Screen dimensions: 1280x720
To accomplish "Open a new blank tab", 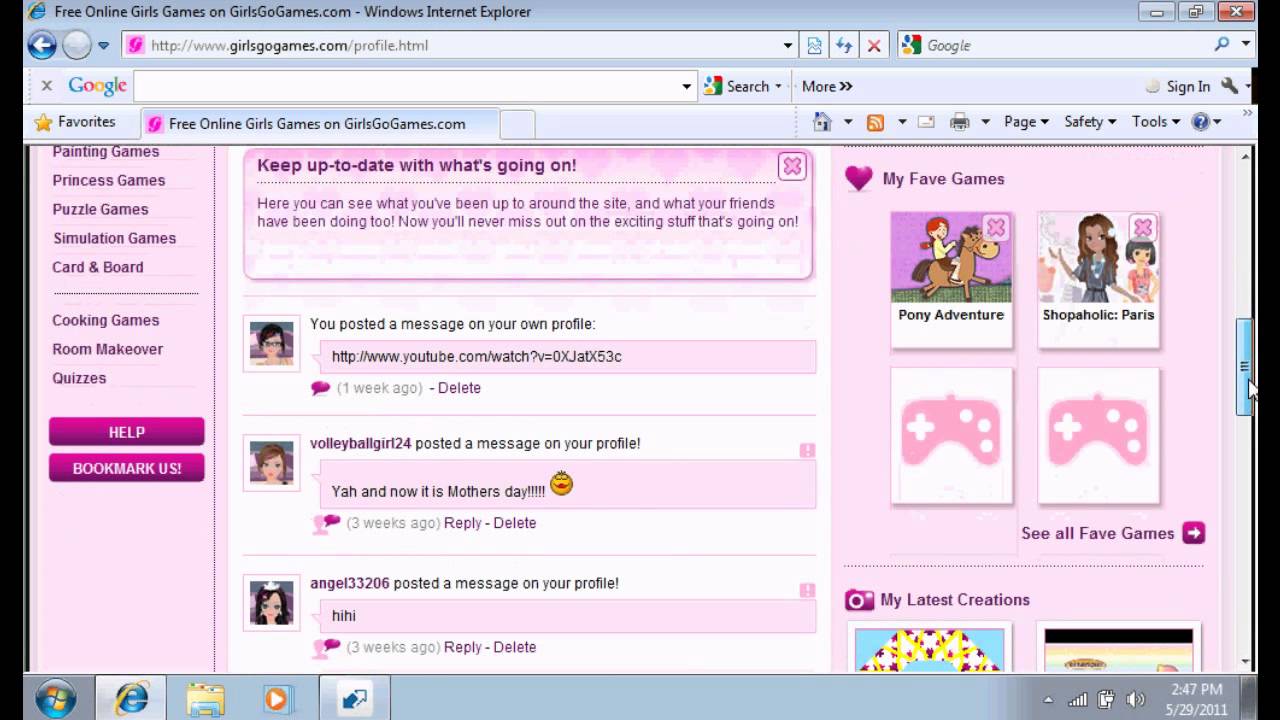I will click(x=517, y=124).
